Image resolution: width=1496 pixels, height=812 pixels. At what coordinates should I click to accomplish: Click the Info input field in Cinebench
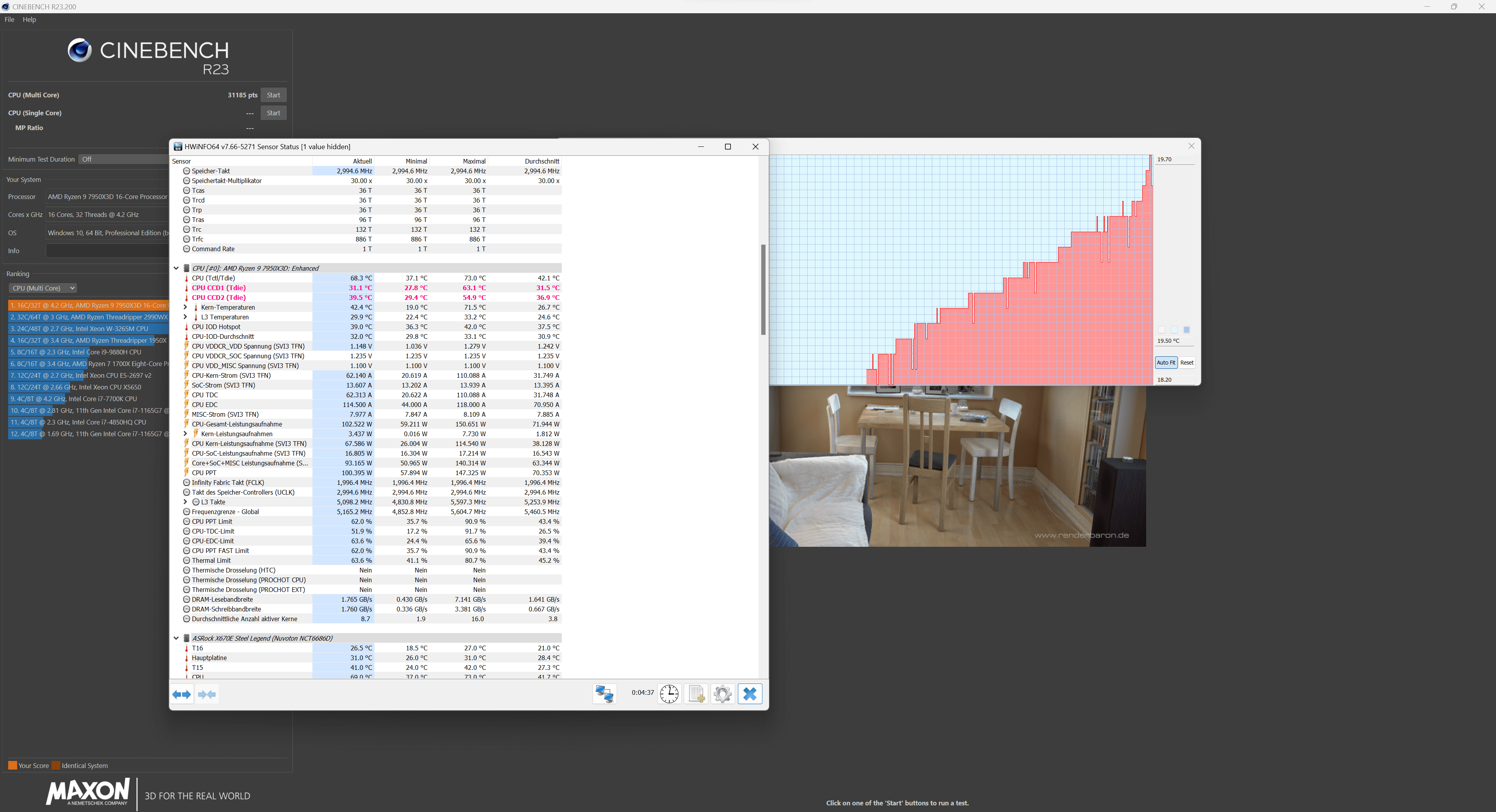pyautogui.click(x=108, y=251)
